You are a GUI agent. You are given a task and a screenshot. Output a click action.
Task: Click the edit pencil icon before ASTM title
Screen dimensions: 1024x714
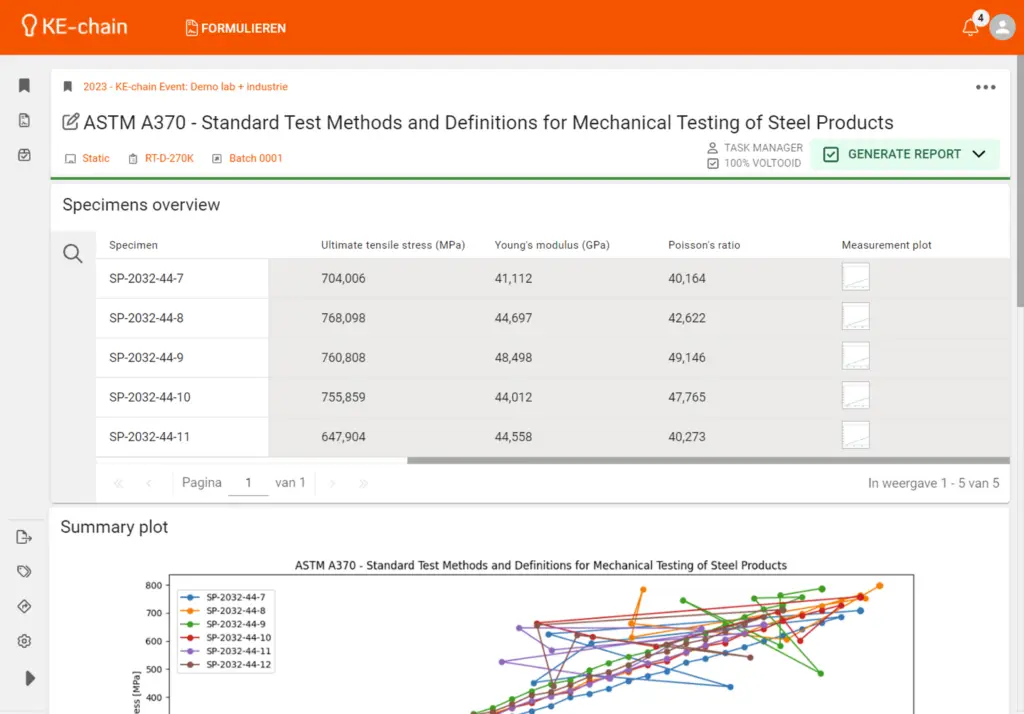pos(71,123)
